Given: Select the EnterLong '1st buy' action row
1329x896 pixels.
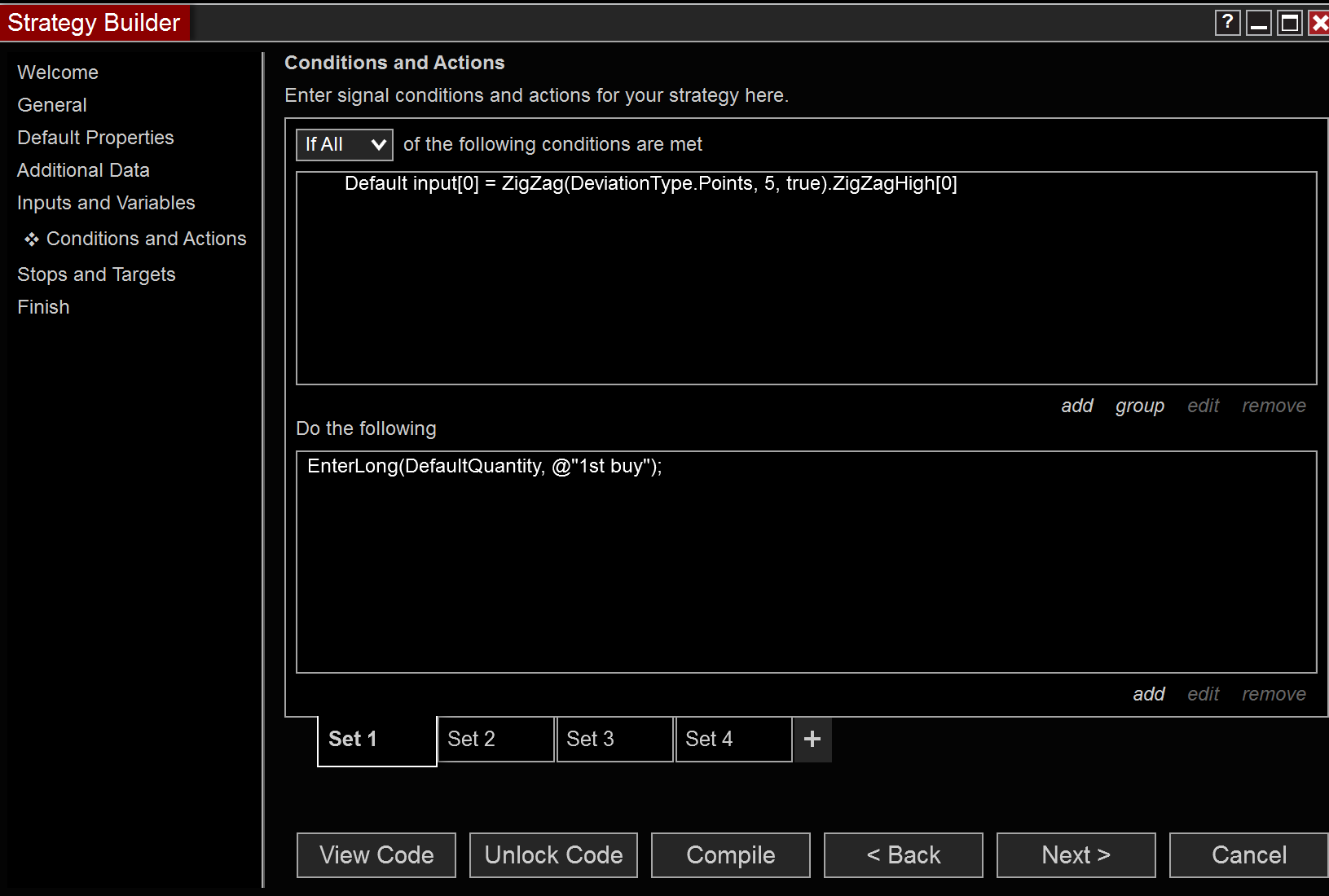Looking at the screenshot, I should click(484, 466).
